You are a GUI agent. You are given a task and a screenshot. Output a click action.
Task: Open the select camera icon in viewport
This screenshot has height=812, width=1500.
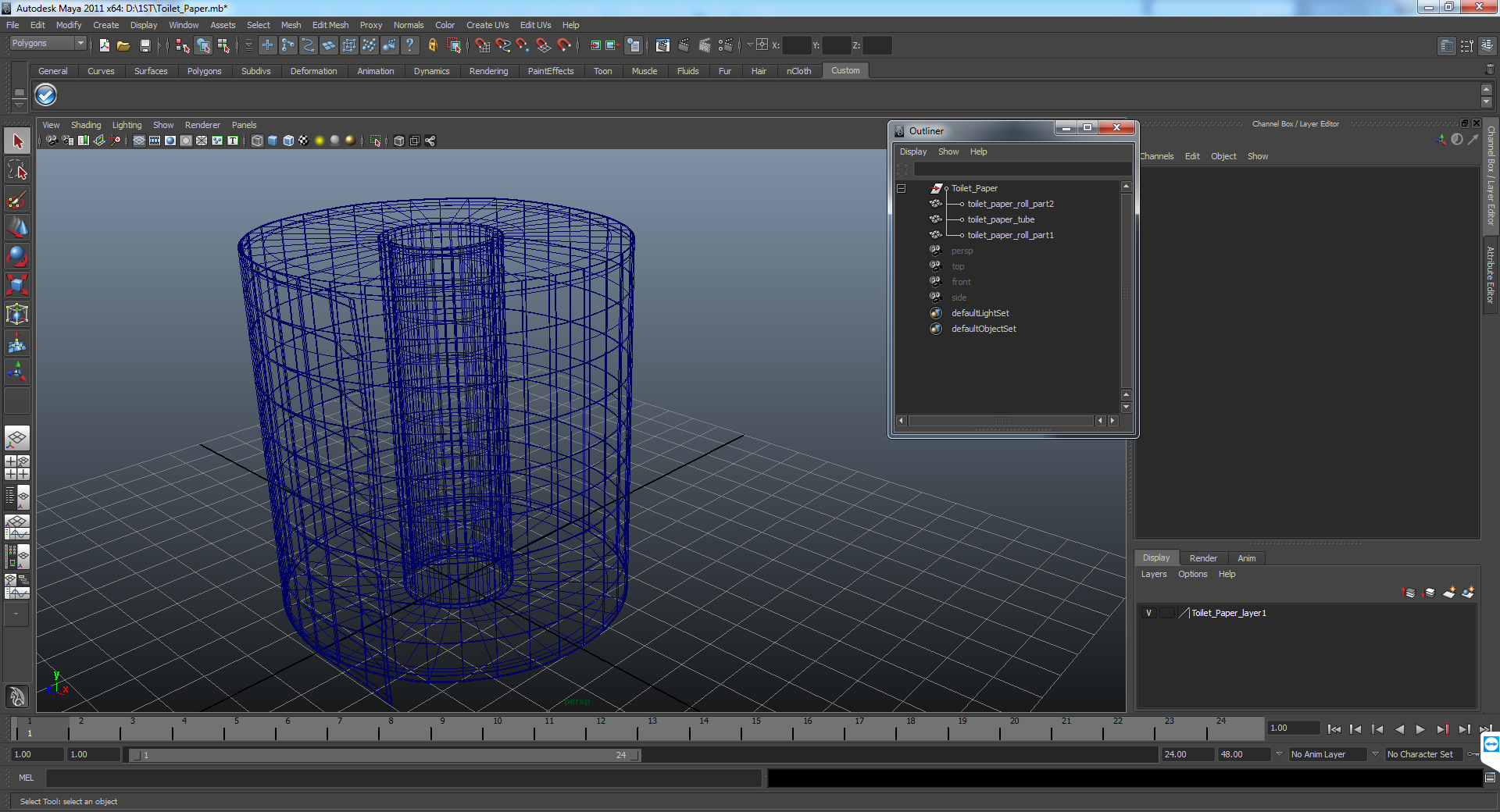tap(52, 141)
